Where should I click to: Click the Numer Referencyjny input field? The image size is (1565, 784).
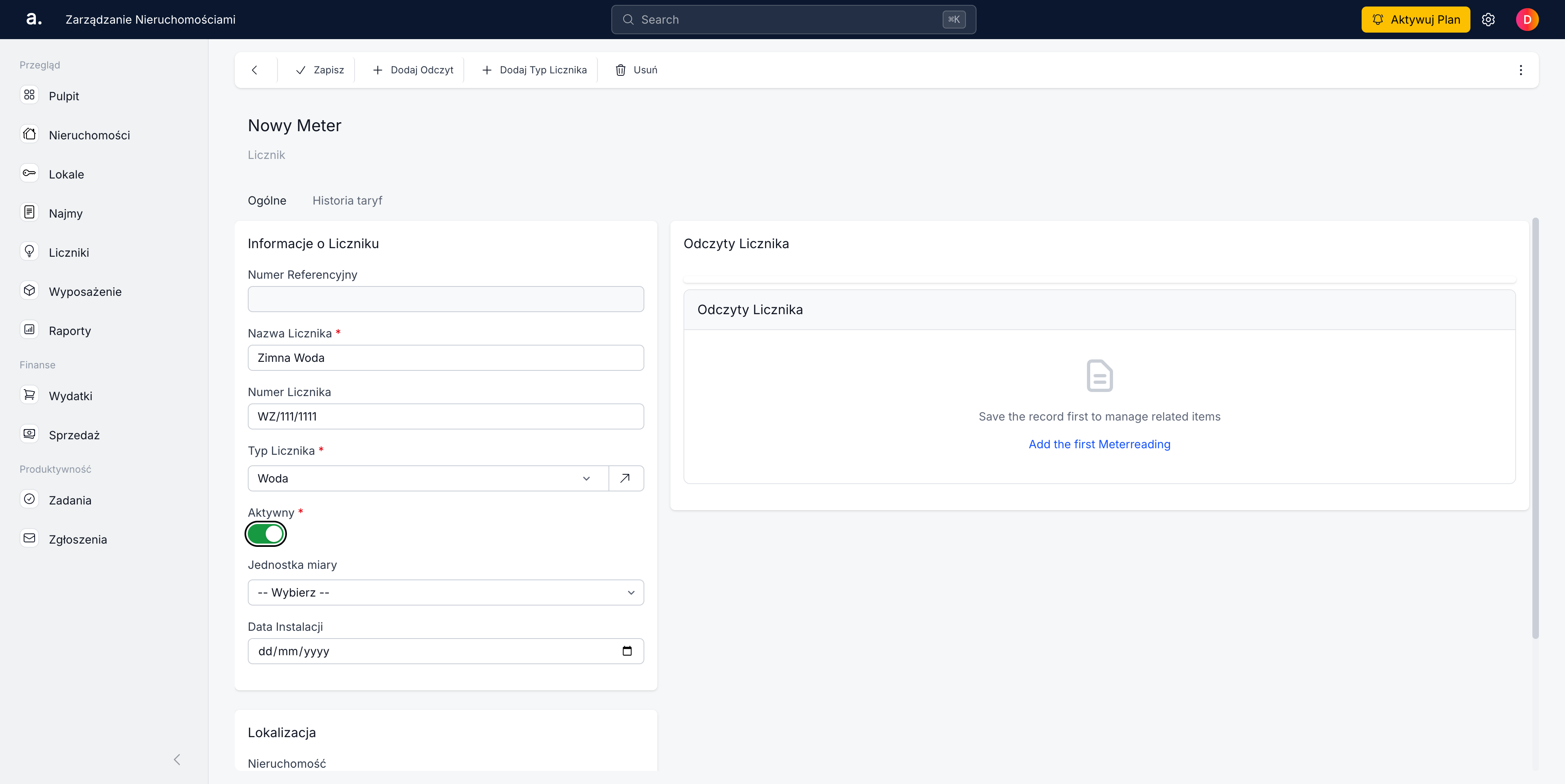tap(445, 299)
